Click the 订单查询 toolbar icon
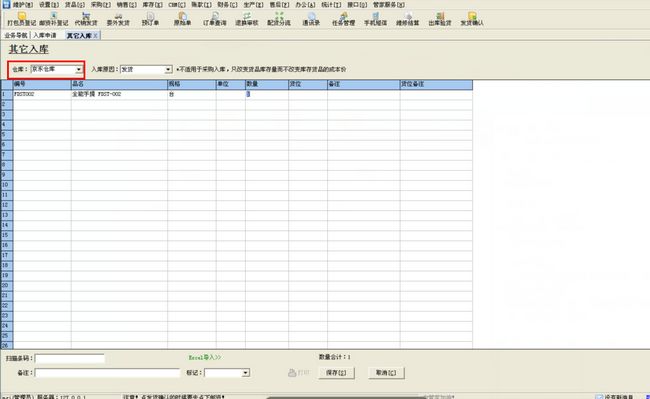This screenshot has height=399, width=650. click(x=215, y=19)
